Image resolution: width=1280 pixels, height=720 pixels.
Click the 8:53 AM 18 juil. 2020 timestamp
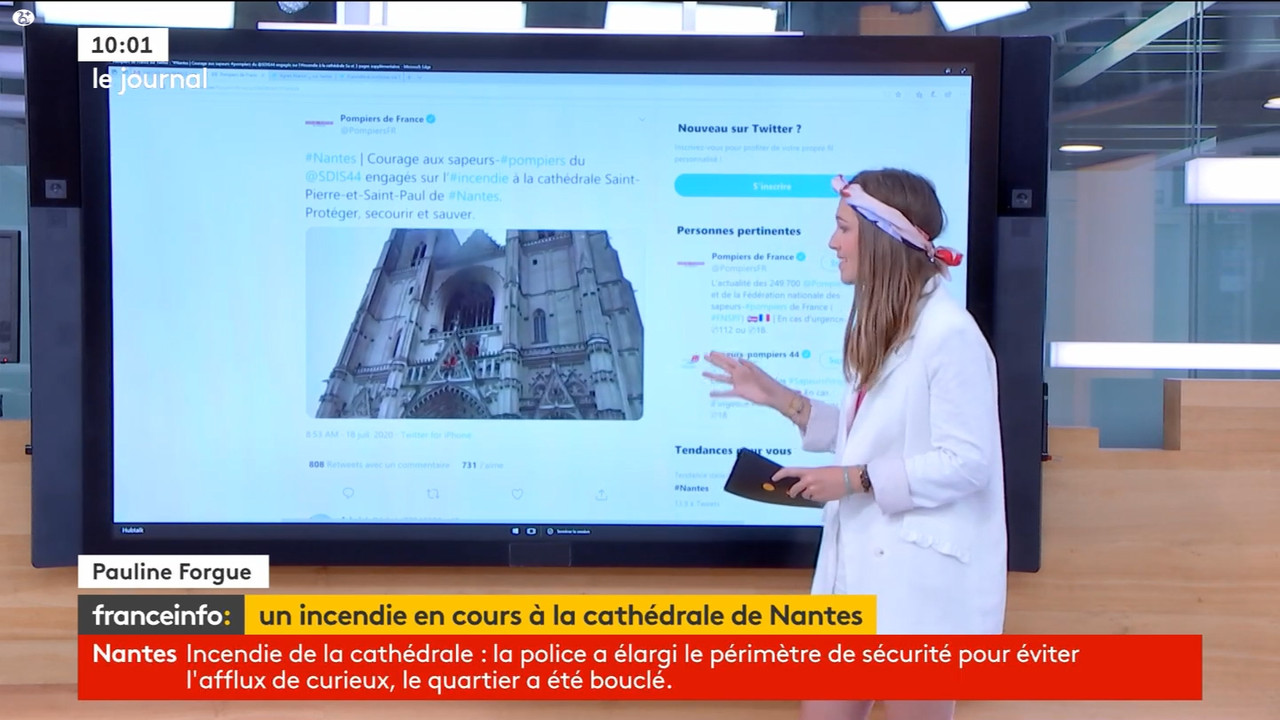(x=349, y=435)
